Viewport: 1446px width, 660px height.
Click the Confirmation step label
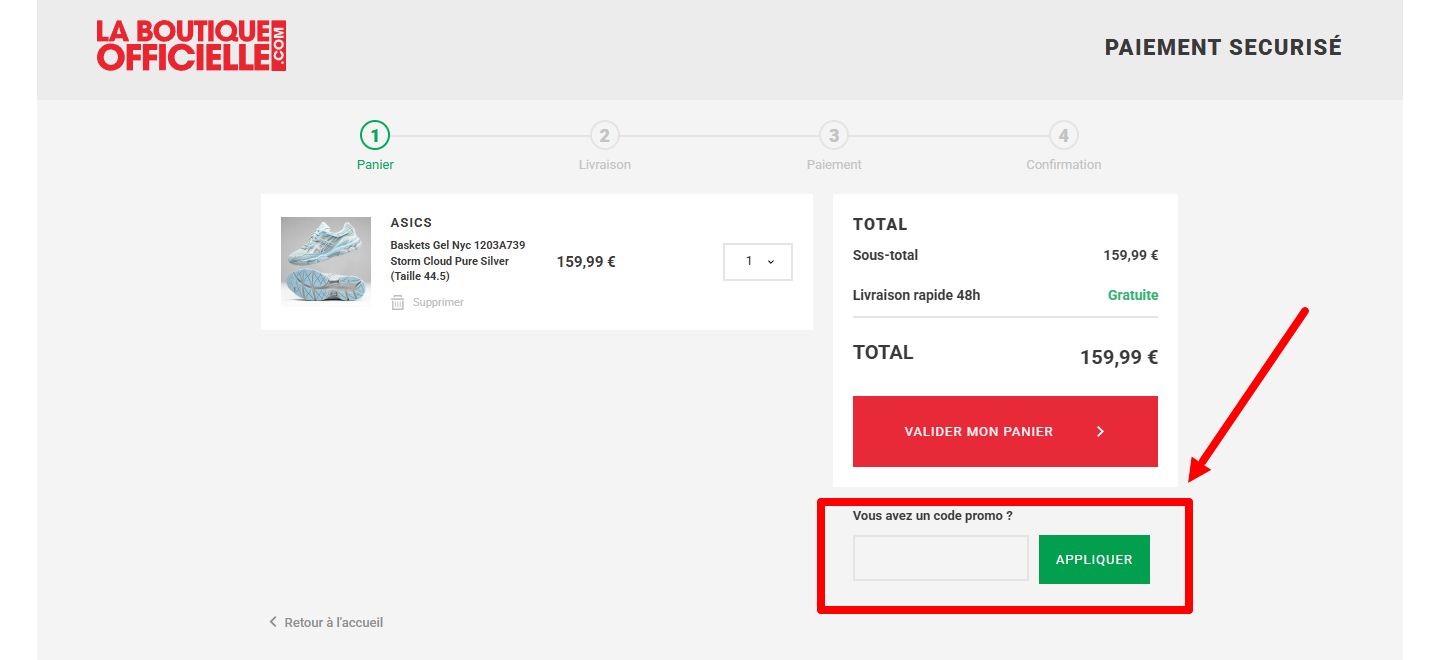click(1063, 164)
